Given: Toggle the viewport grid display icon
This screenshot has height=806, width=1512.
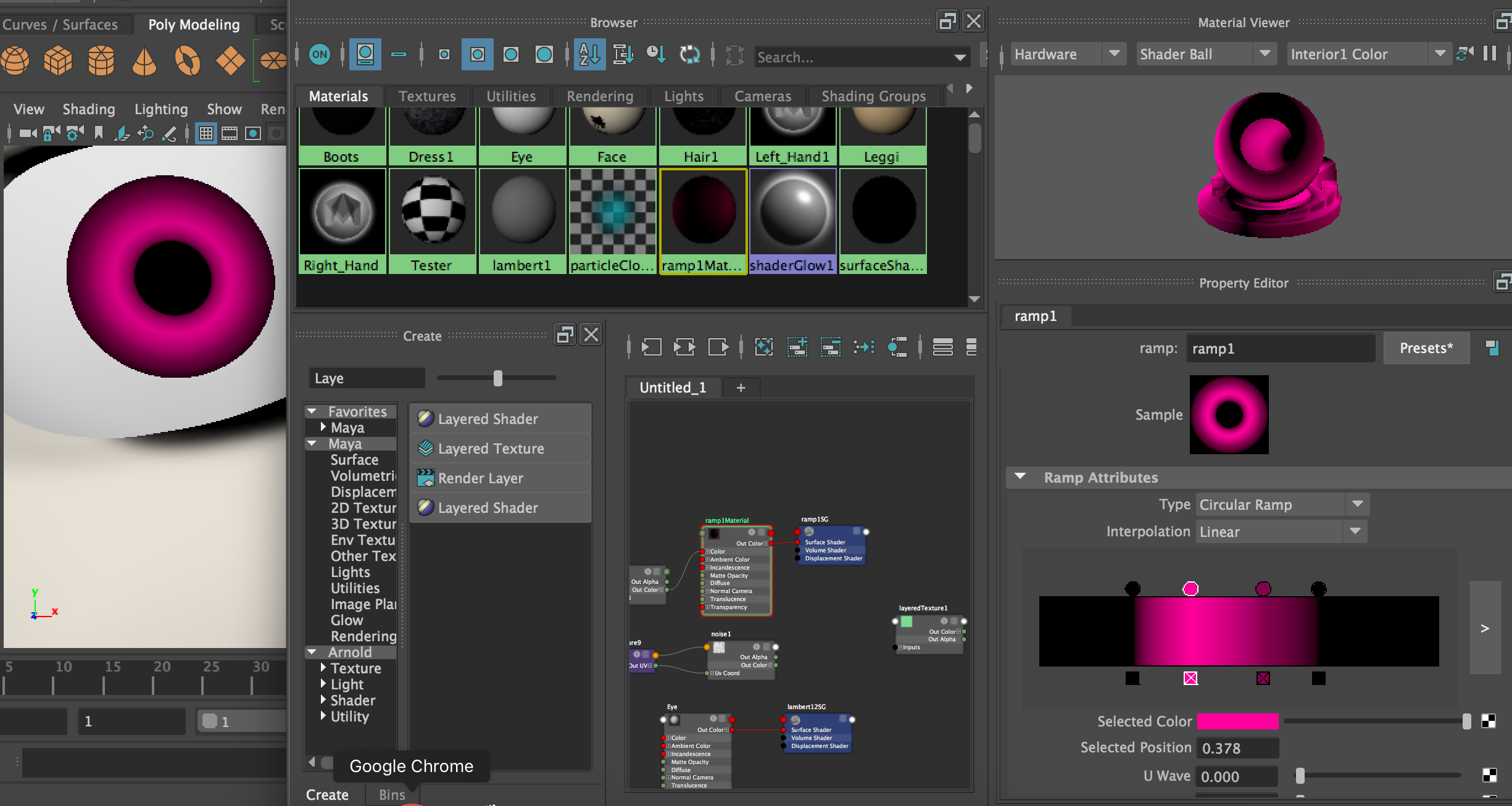Looking at the screenshot, I should (x=206, y=133).
